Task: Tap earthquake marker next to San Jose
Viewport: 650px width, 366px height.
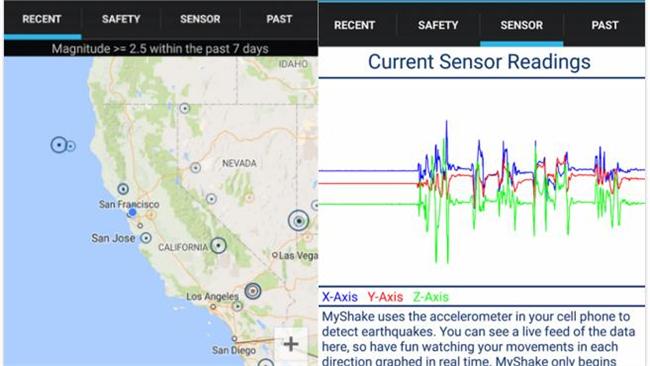Action: [x=146, y=238]
